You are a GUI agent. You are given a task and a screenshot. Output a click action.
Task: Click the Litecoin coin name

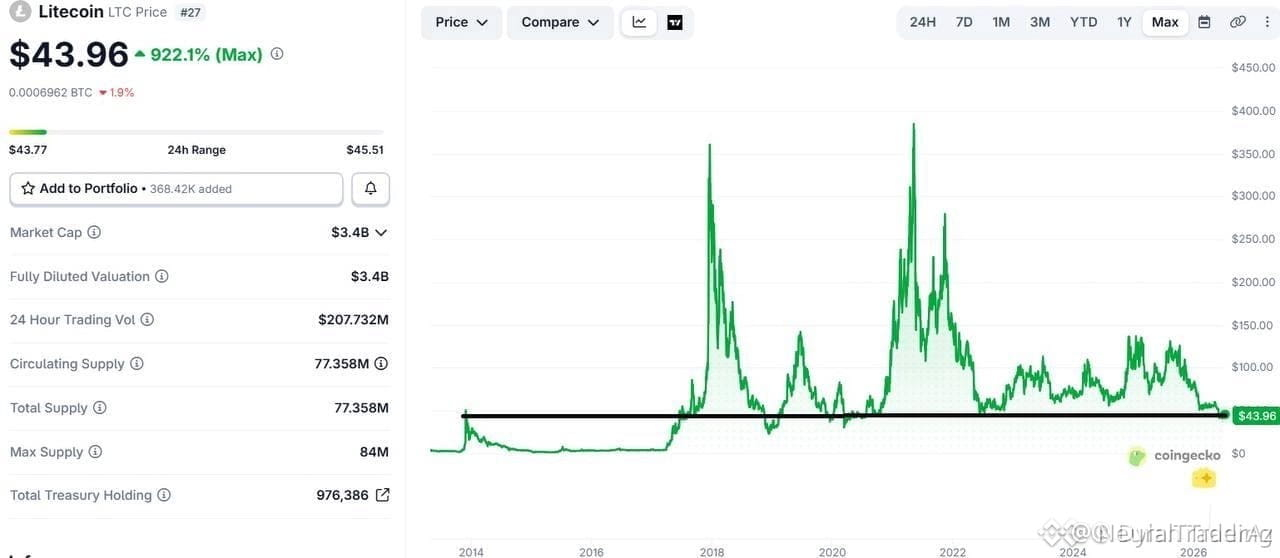coord(70,12)
